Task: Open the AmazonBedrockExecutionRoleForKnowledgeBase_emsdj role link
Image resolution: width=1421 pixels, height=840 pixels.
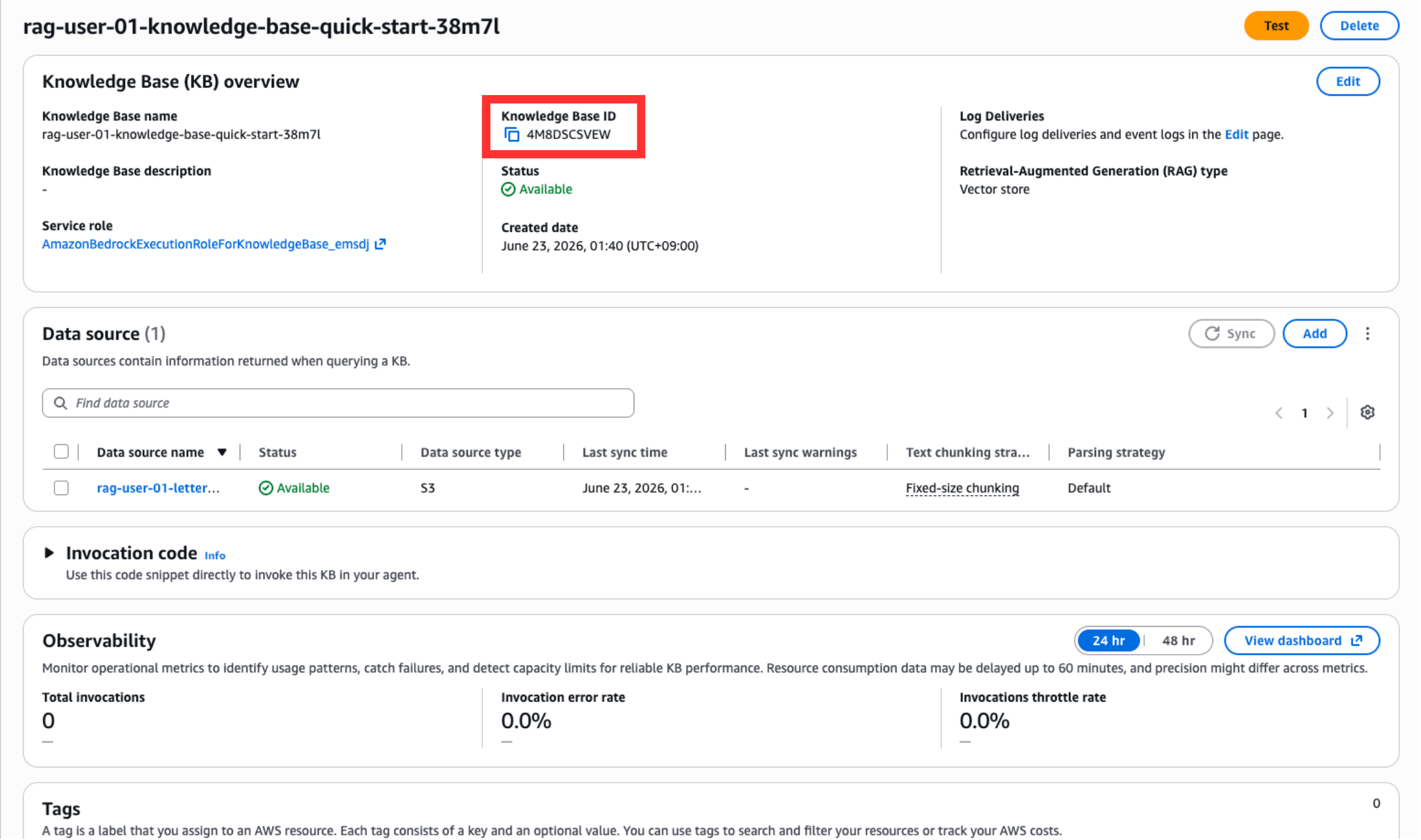Action: pyautogui.click(x=206, y=244)
